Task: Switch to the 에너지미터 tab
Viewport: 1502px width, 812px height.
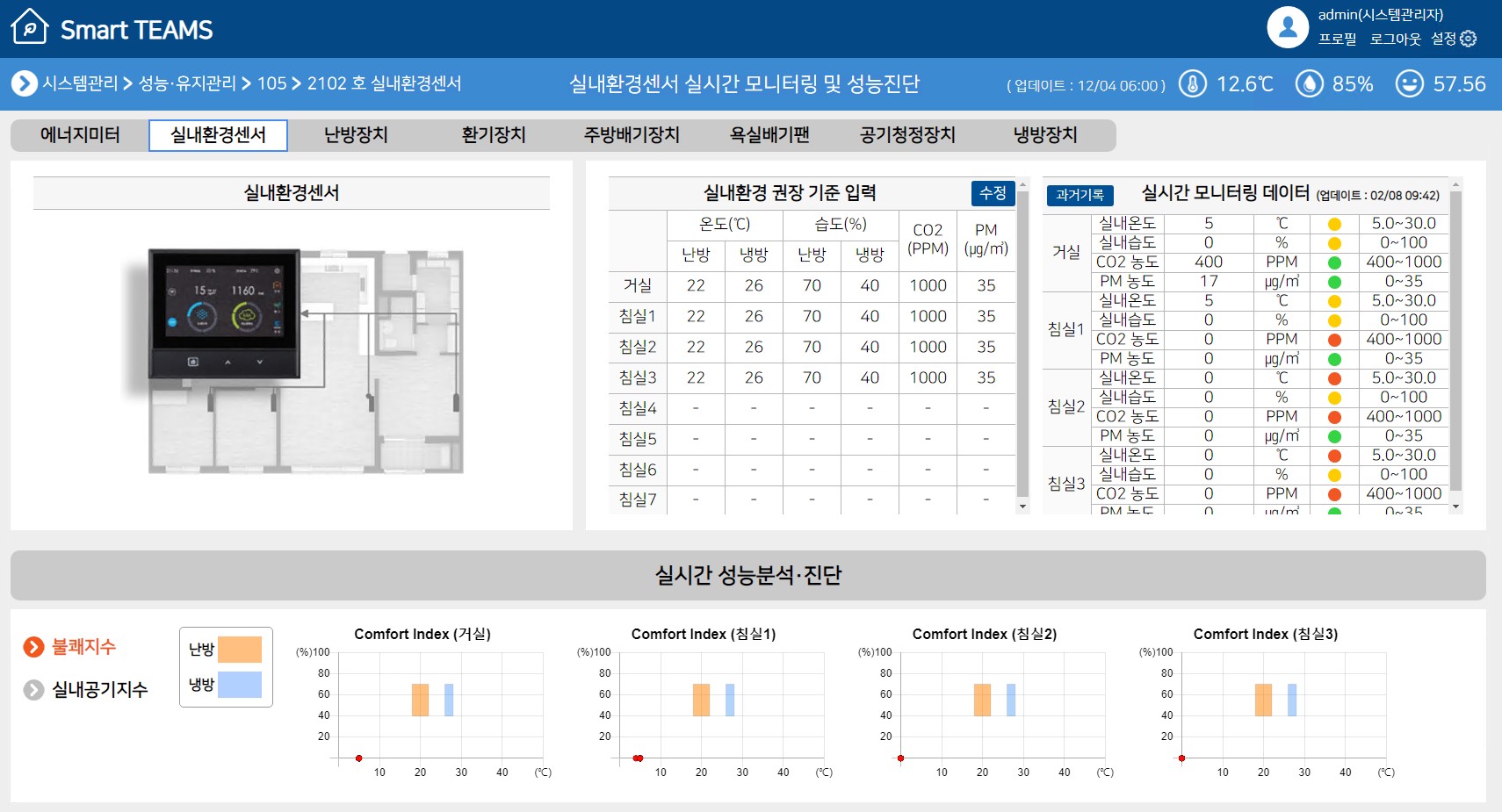Action: [x=80, y=135]
